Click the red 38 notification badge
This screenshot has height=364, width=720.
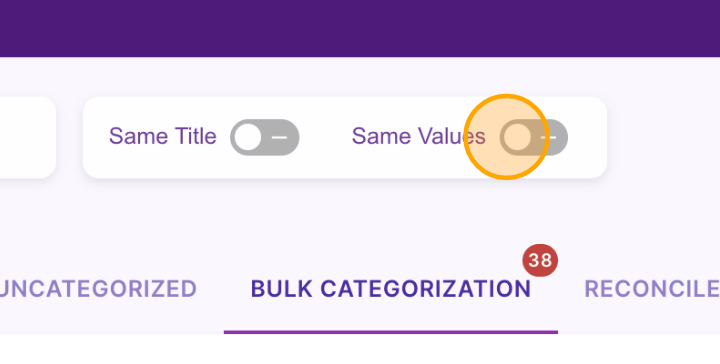point(540,260)
